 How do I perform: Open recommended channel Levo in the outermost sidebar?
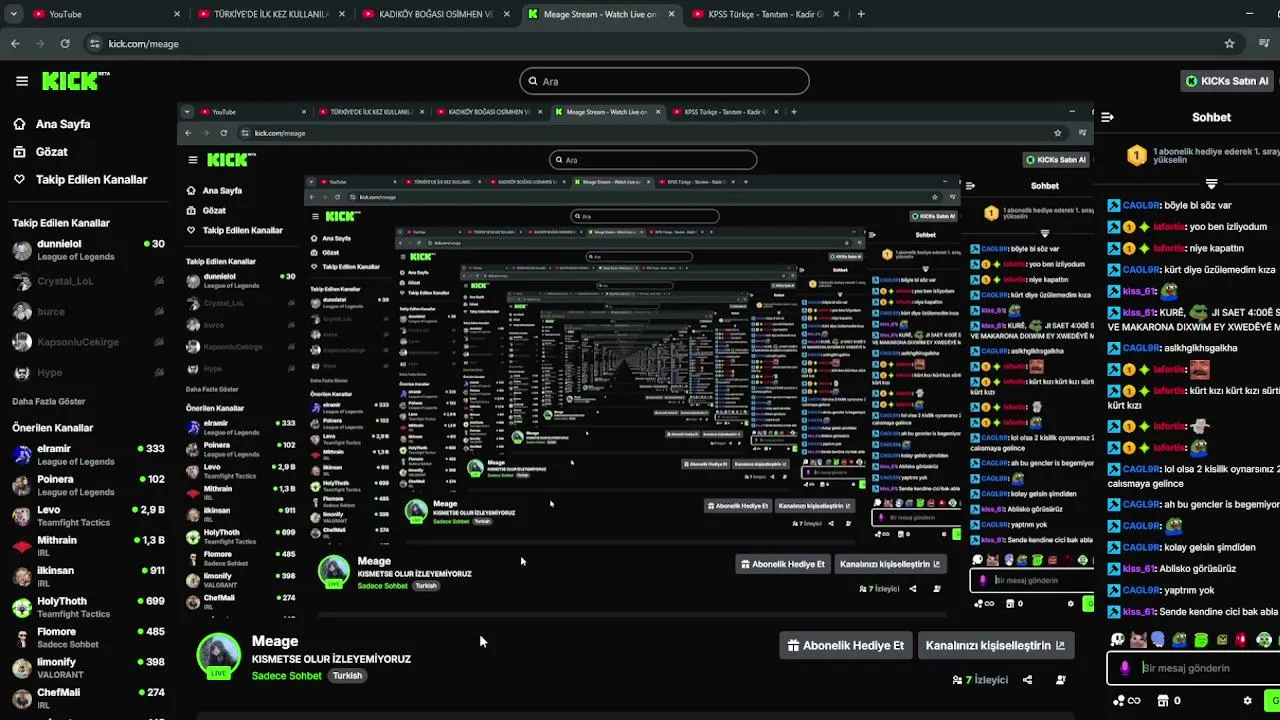click(88, 516)
